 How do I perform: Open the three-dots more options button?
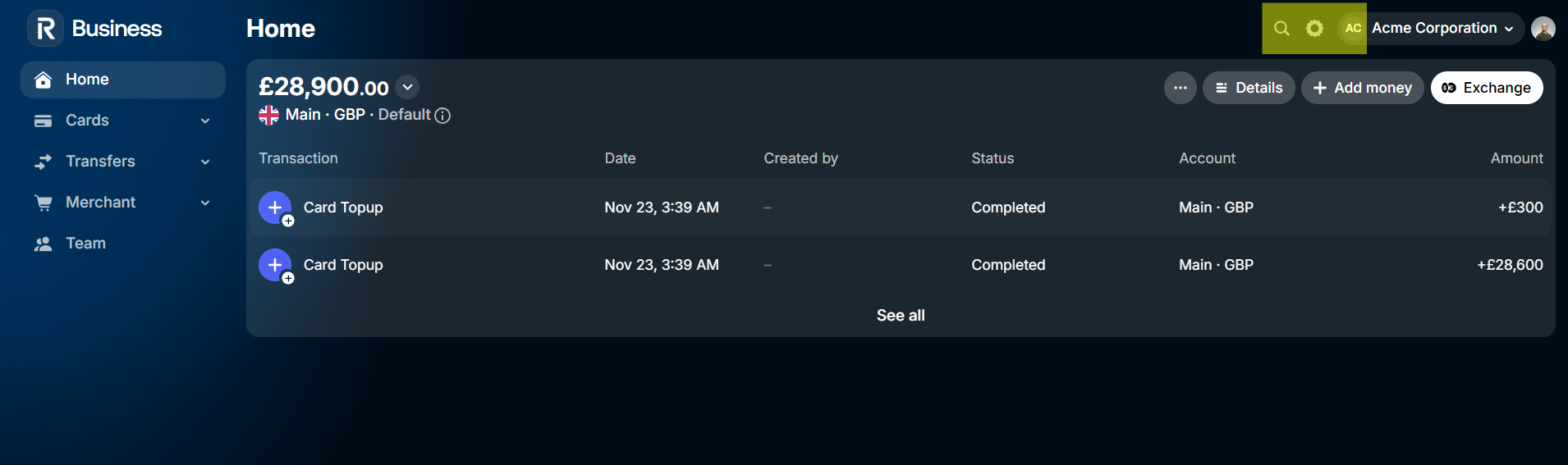point(1180,88)
